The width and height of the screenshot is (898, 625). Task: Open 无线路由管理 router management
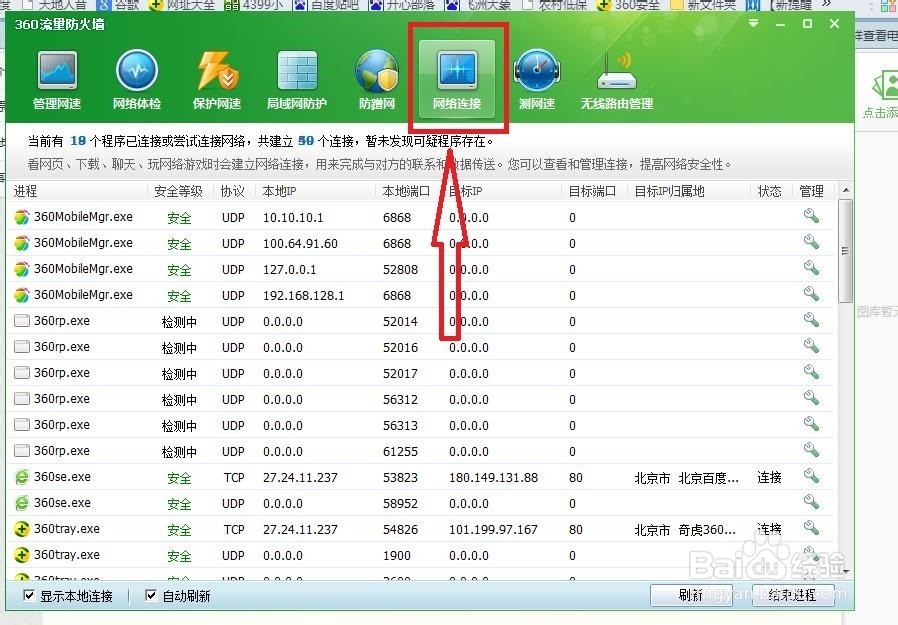[617, 80]
